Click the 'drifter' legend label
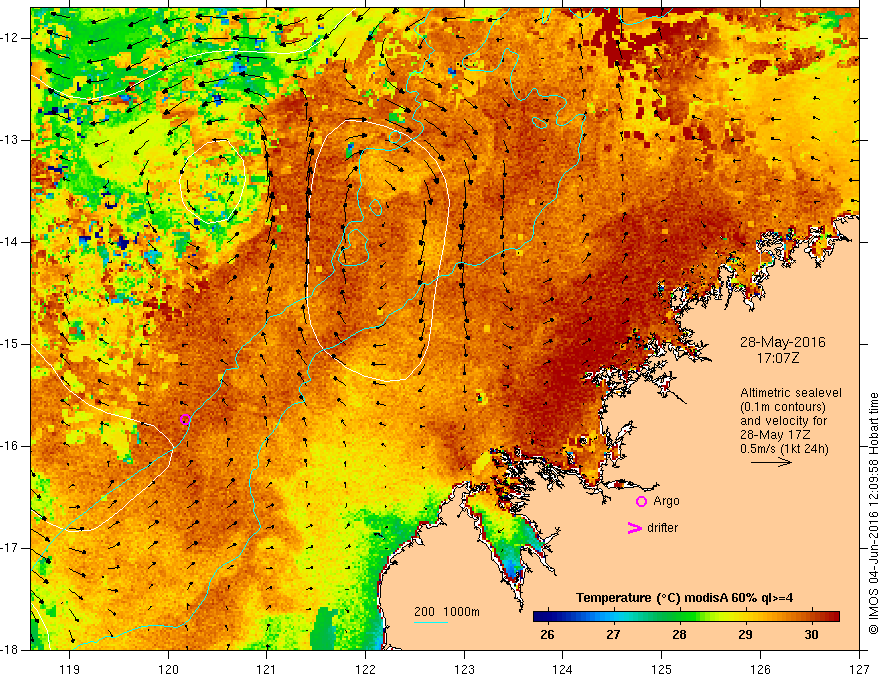This screenshot has height=680, width=880. click(662, 528)
